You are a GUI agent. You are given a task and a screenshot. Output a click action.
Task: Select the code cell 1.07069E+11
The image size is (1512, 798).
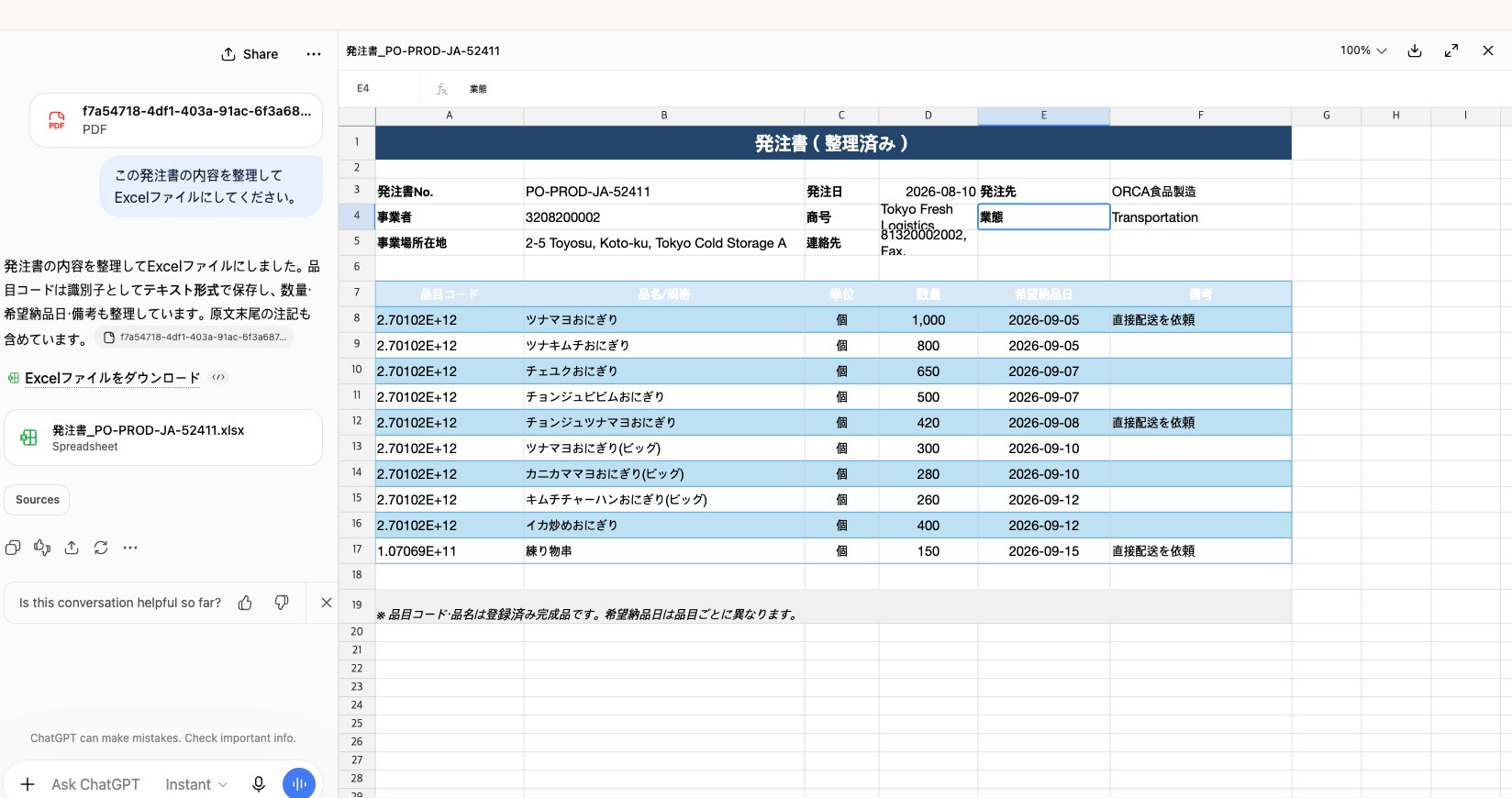(450, 551)
